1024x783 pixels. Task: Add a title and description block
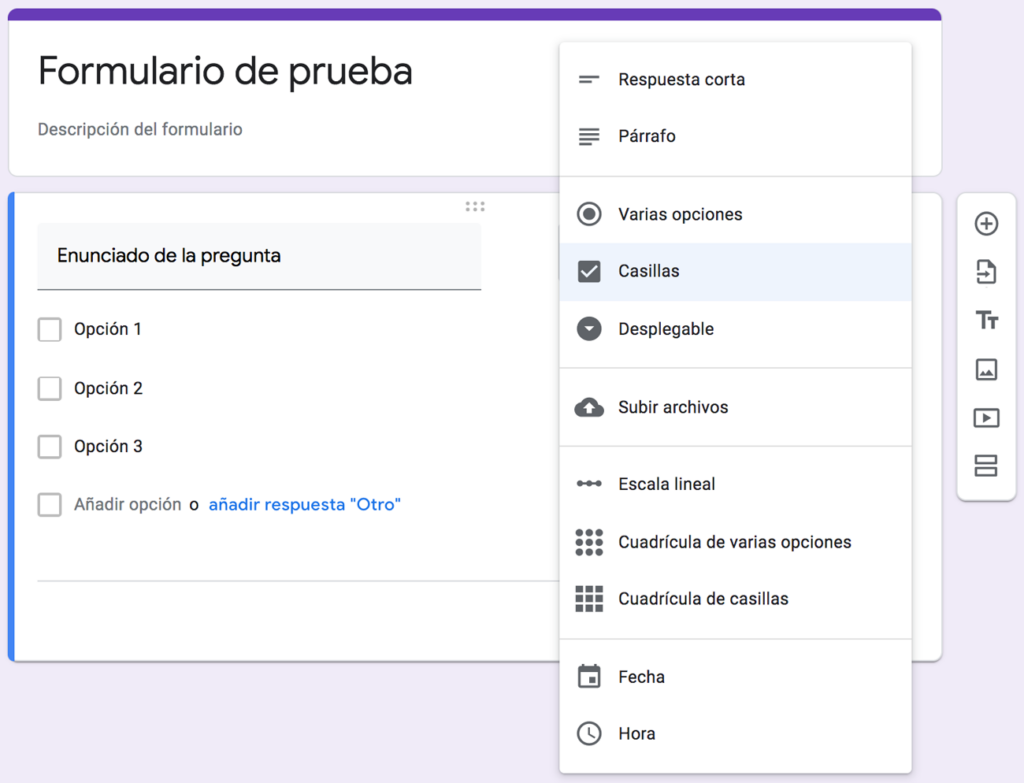986,320
